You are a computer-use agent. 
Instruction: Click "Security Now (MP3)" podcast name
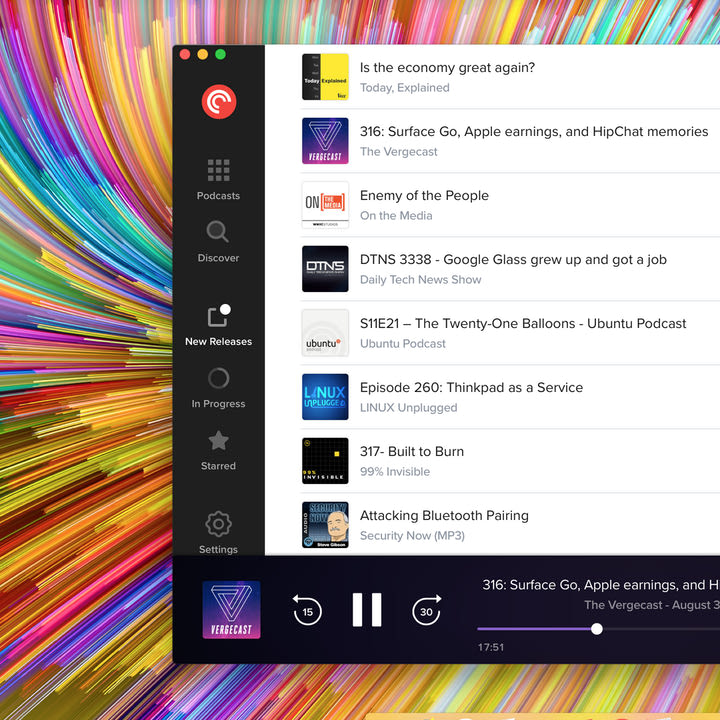click(x=412, y=536)
